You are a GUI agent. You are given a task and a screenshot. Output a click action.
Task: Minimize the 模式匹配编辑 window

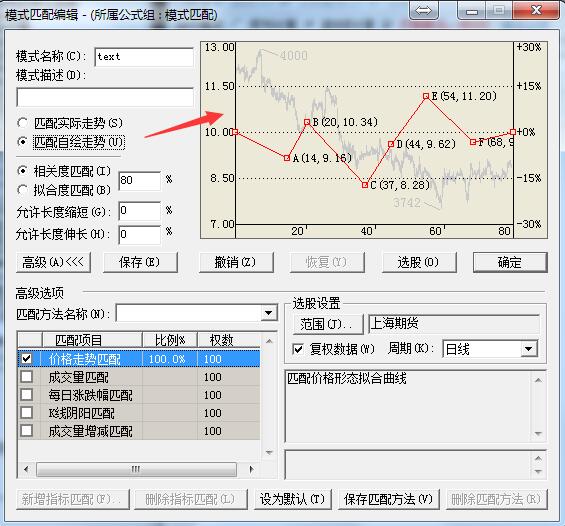472,10
